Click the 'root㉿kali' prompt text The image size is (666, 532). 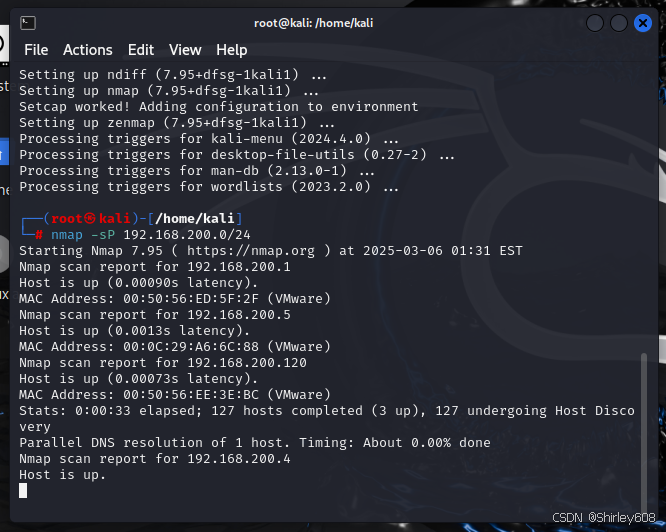90,219
